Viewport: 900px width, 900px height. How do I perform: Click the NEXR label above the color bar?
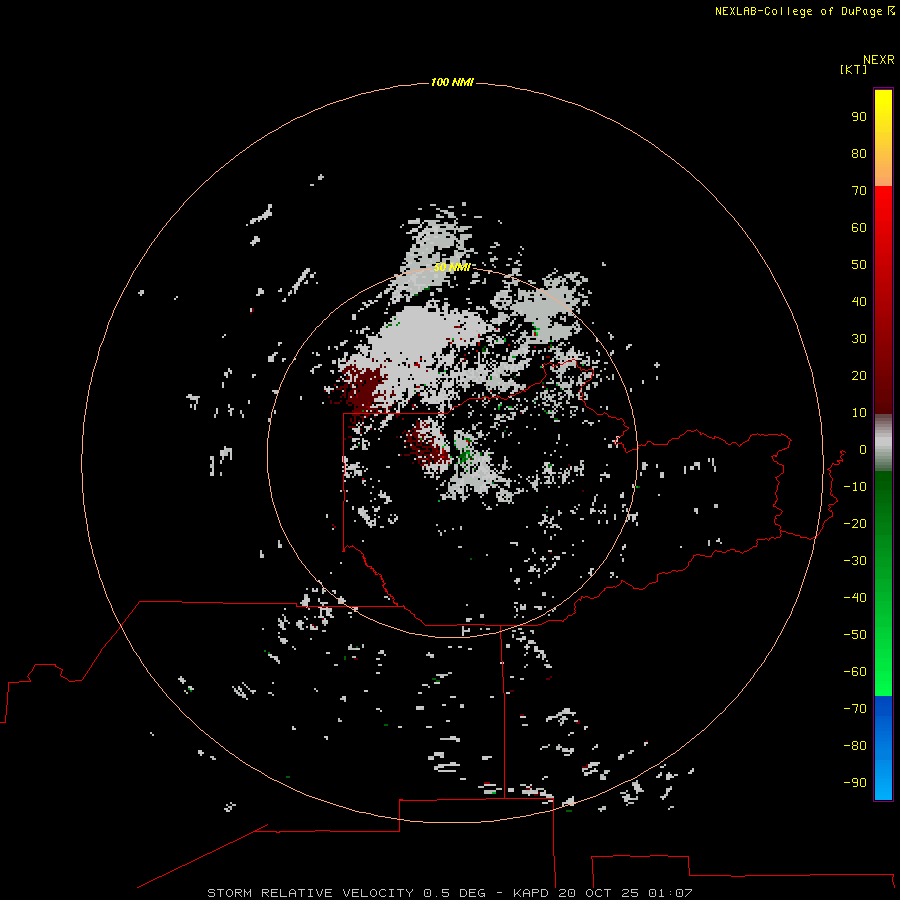pyautogui.click(x=879, y=60)
